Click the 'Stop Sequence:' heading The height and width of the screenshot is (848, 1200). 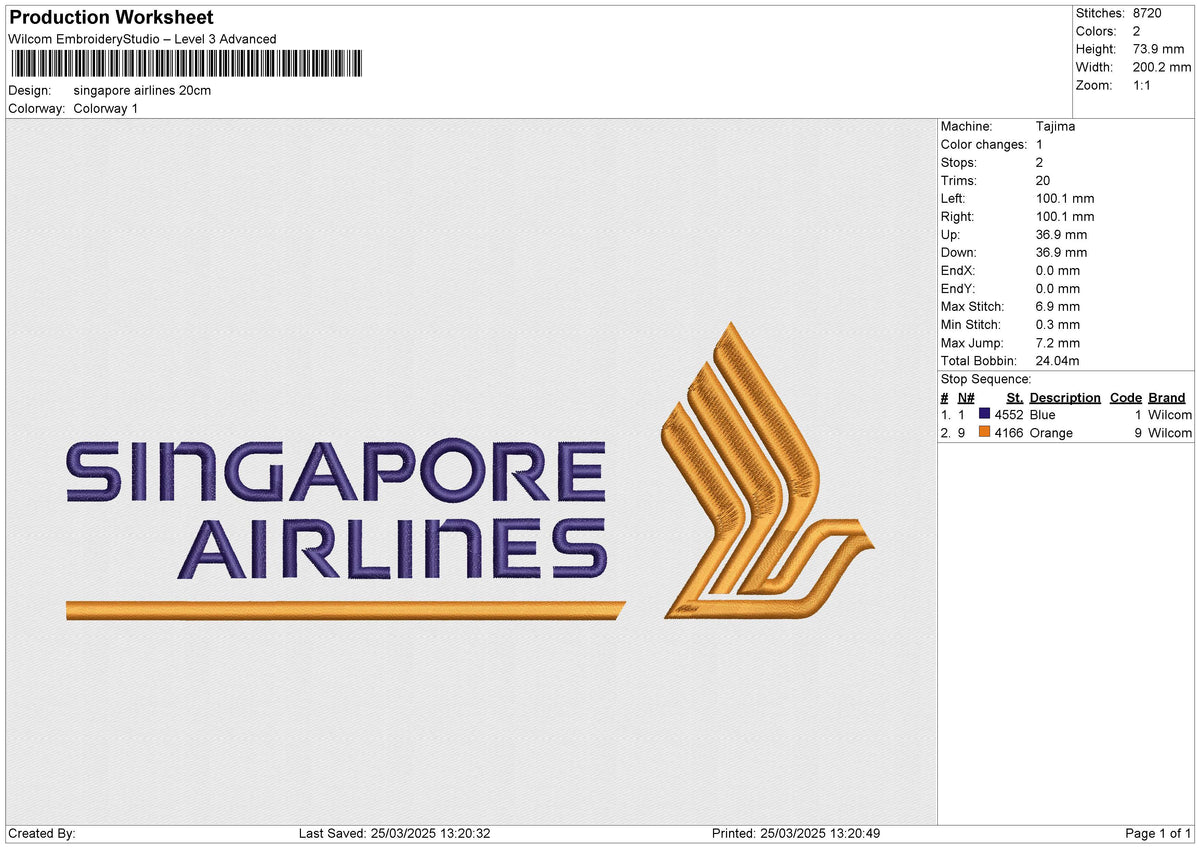click(986, 379)
